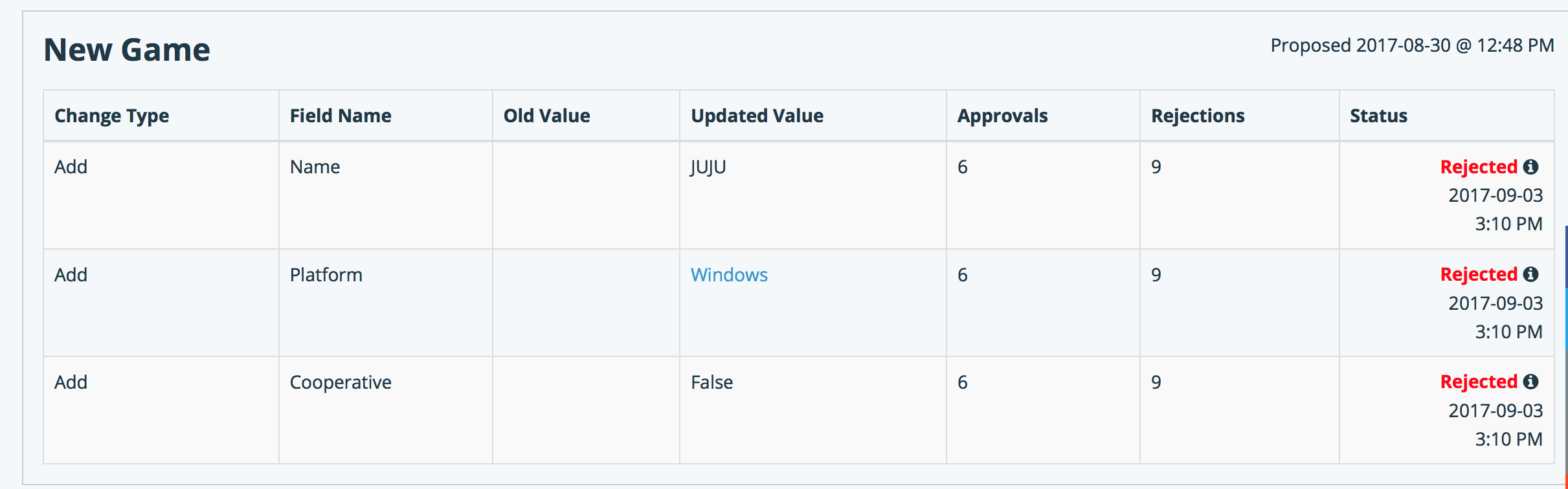Select the New Game heading
This screenshot has width=1568, height=489.
[x=127, y=50]
